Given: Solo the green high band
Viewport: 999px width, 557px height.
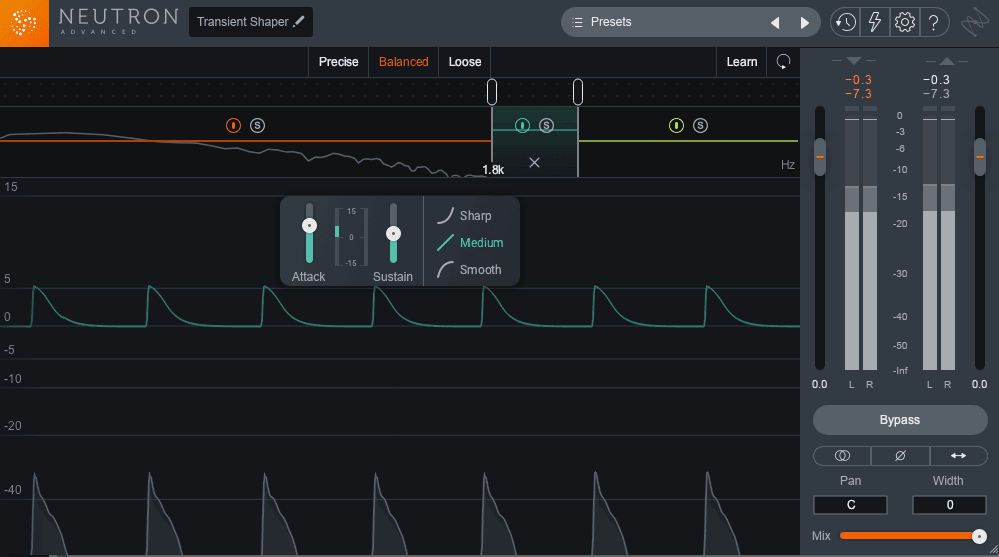Looking at the screenshot, I should click(x=700, y=126).
